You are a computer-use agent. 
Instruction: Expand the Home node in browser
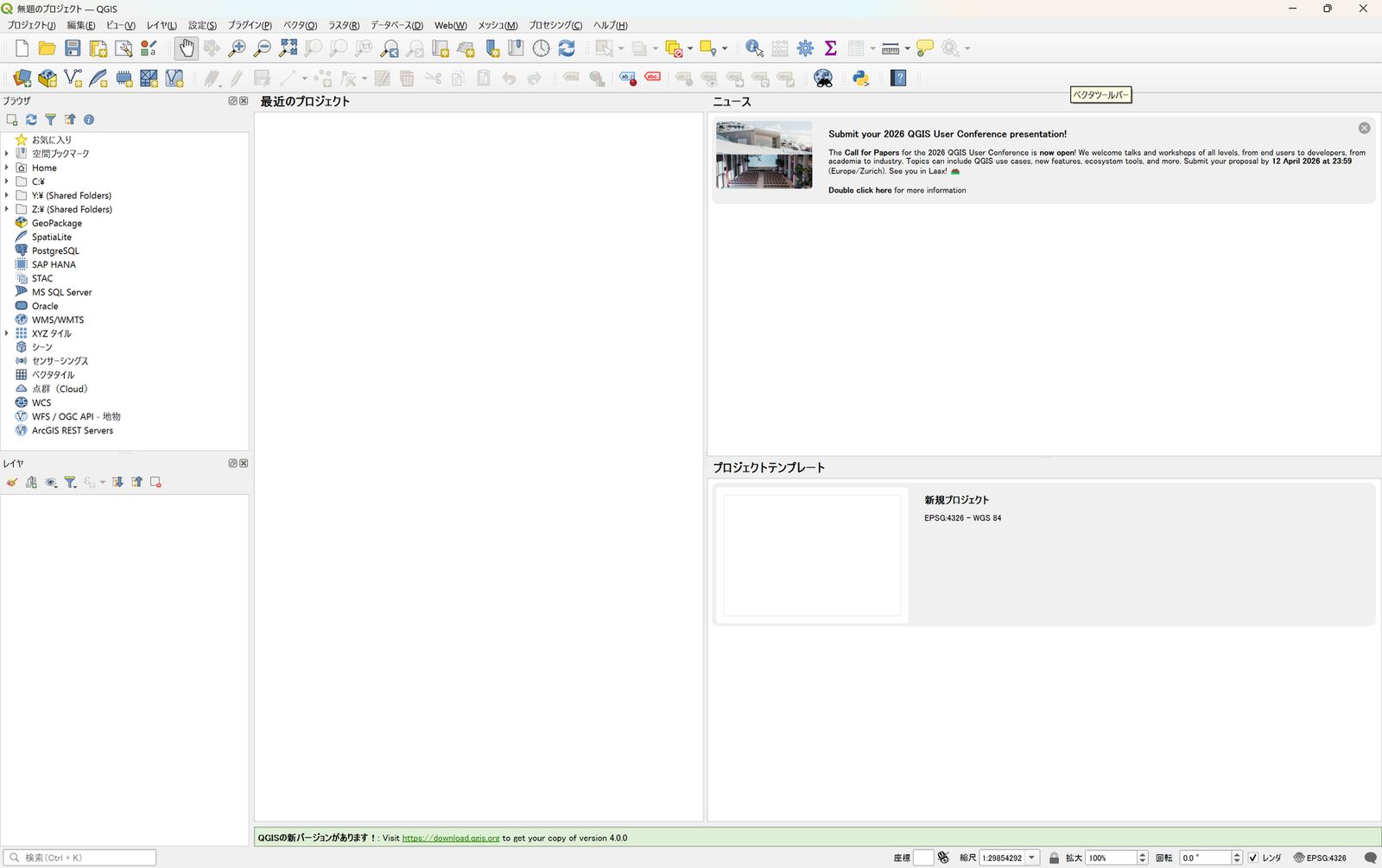tap(7, 168)
